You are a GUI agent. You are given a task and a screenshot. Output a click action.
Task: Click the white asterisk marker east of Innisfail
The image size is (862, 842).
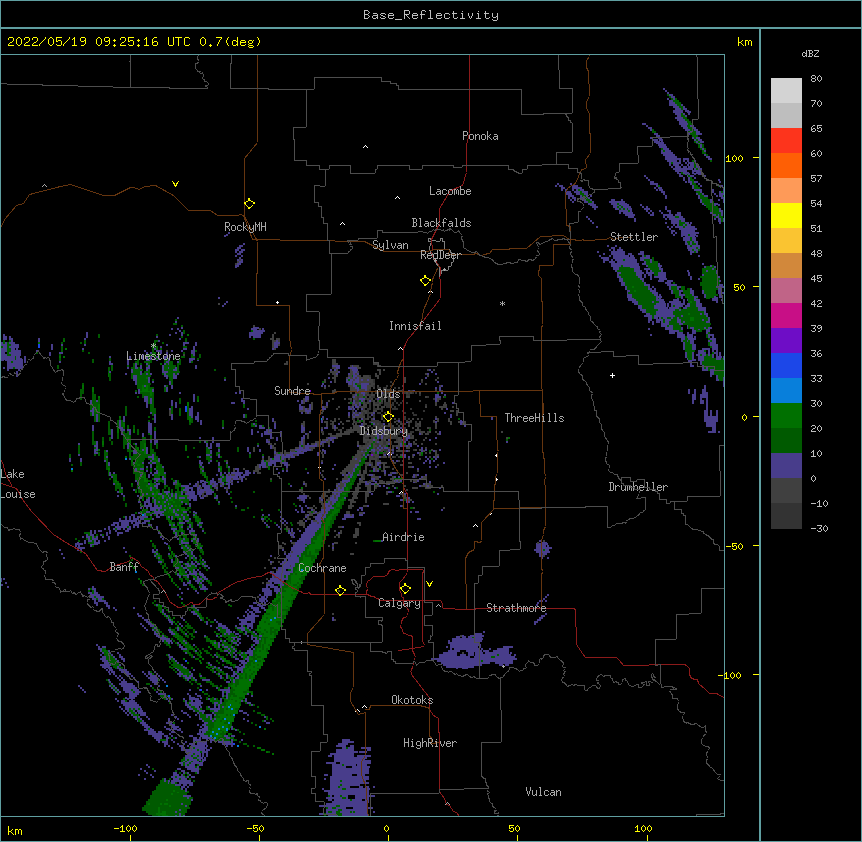coord(502,303)
